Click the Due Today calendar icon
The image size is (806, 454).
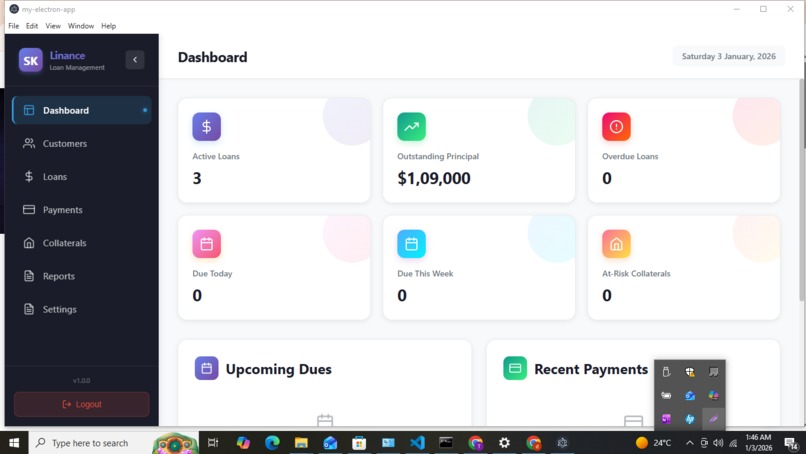pos(207,244)
